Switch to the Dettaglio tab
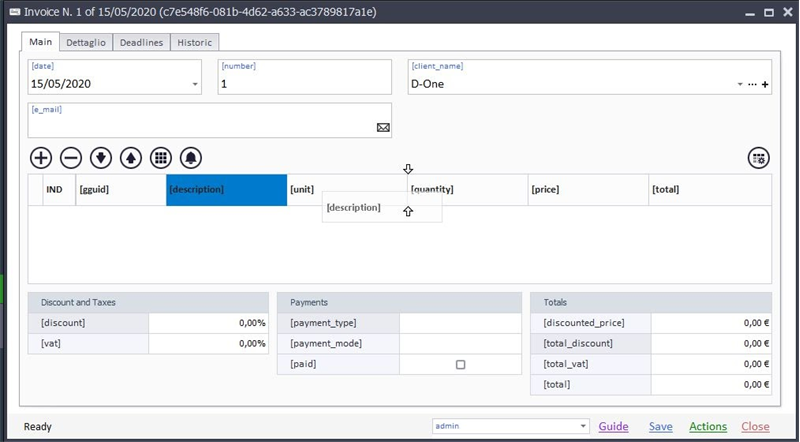The height and width of the screenshot is (442, 800). 86,43
